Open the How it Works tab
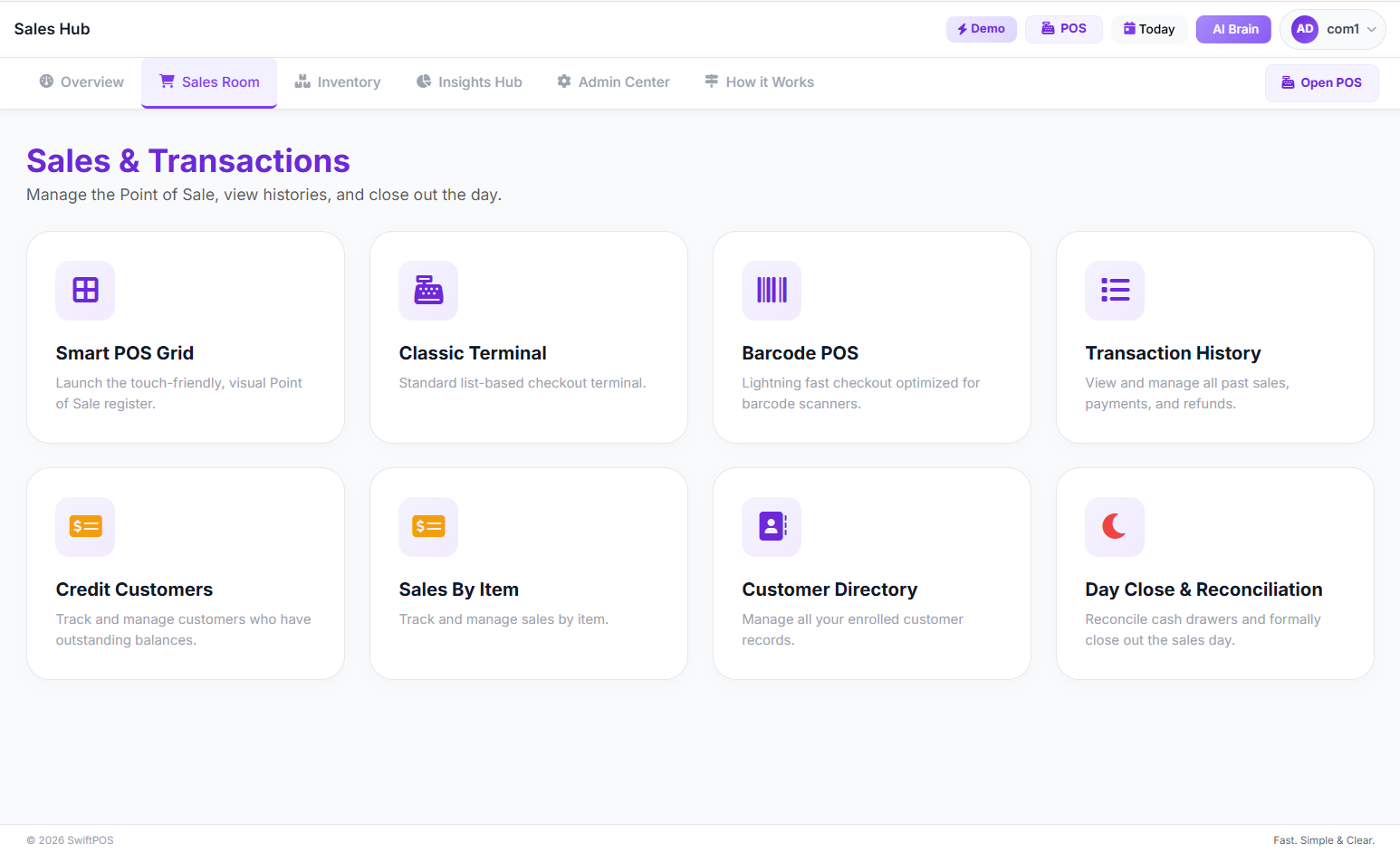 [759, 82]
